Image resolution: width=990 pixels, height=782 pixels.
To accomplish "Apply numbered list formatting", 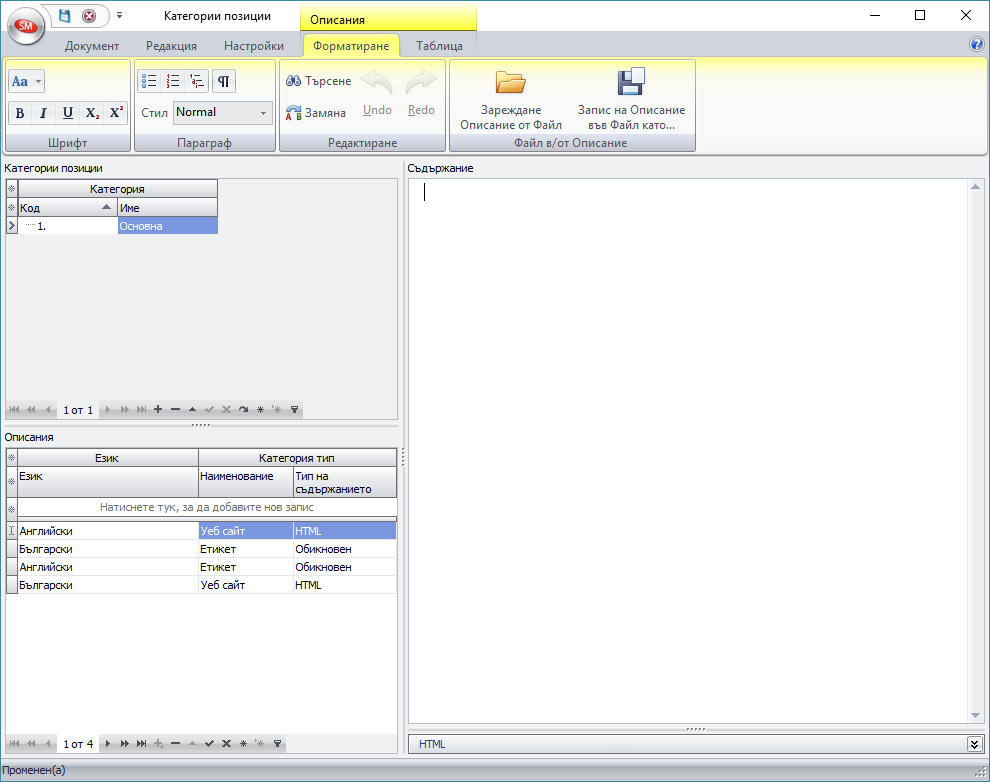I will point(173,81).
